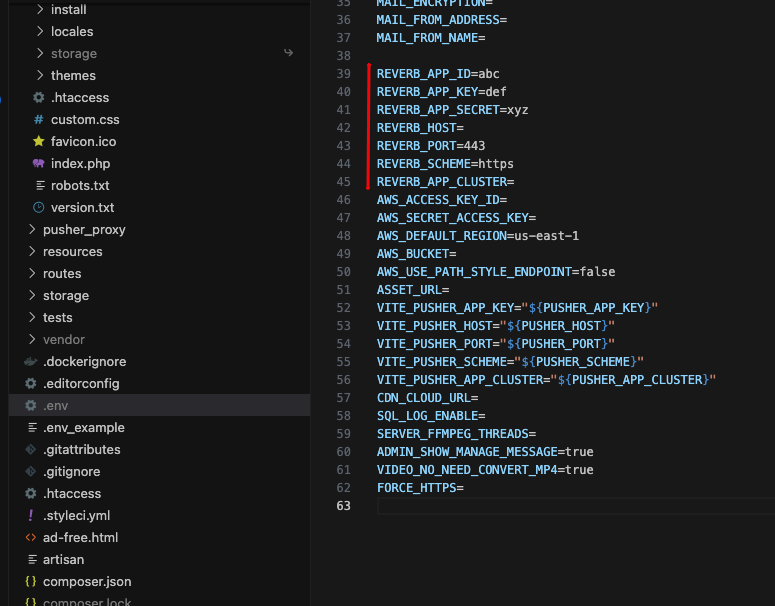Click the gear icon beside upper .htaccess
The height and width of the screenshot is (606, 775).
(x=39, y=98)
